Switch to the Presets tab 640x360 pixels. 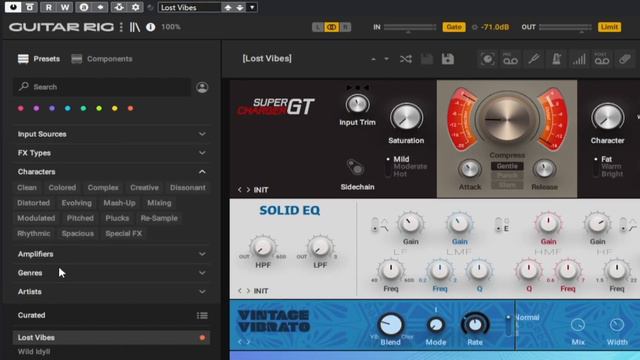point(39,59)
